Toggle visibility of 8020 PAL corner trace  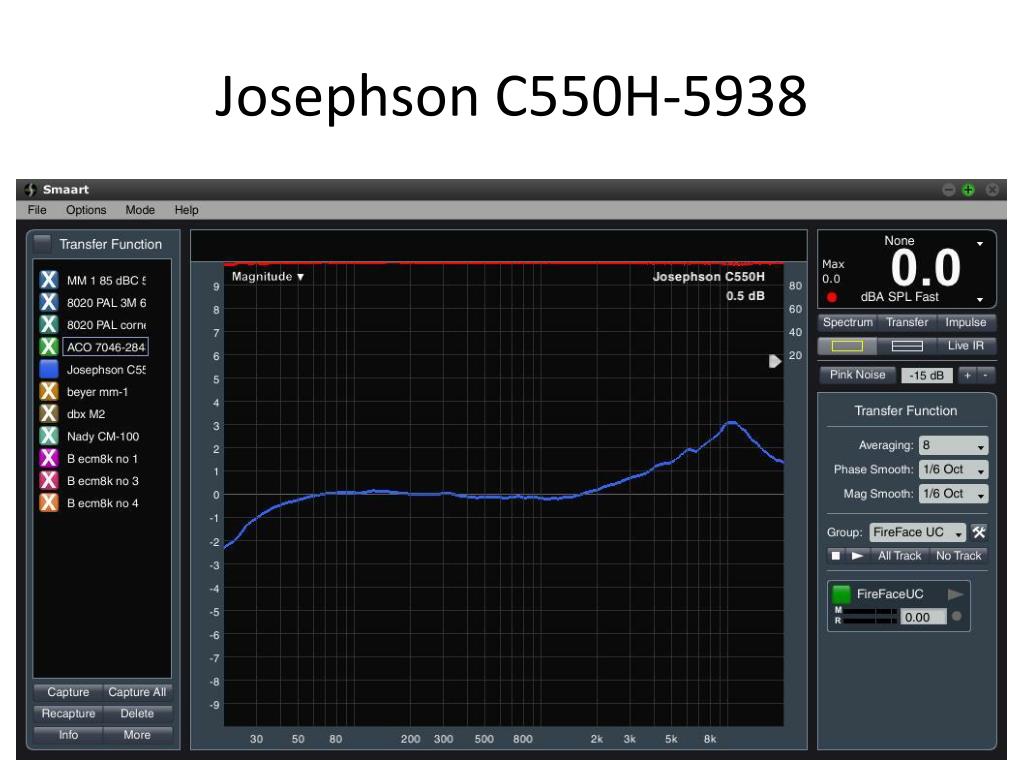point(48,325)
